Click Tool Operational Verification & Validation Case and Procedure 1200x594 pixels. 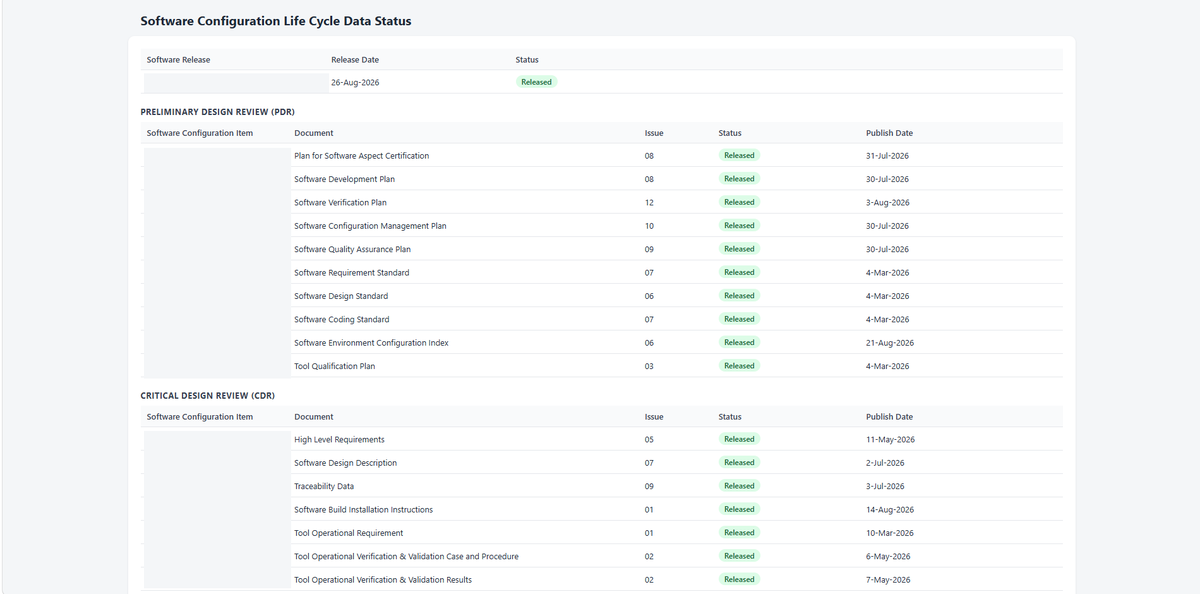(x=406, y=556)
